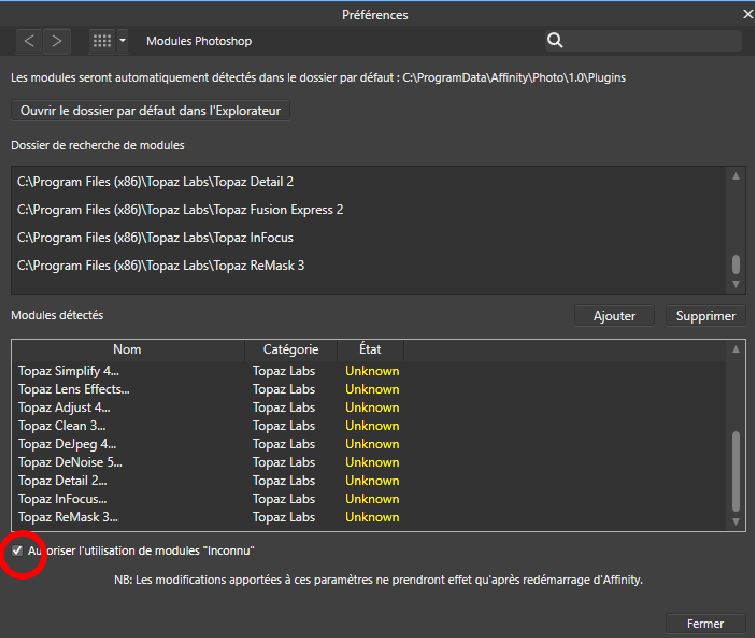
Task: Click down arrow of folder list scrollbar
Action: tap(736, 284)
